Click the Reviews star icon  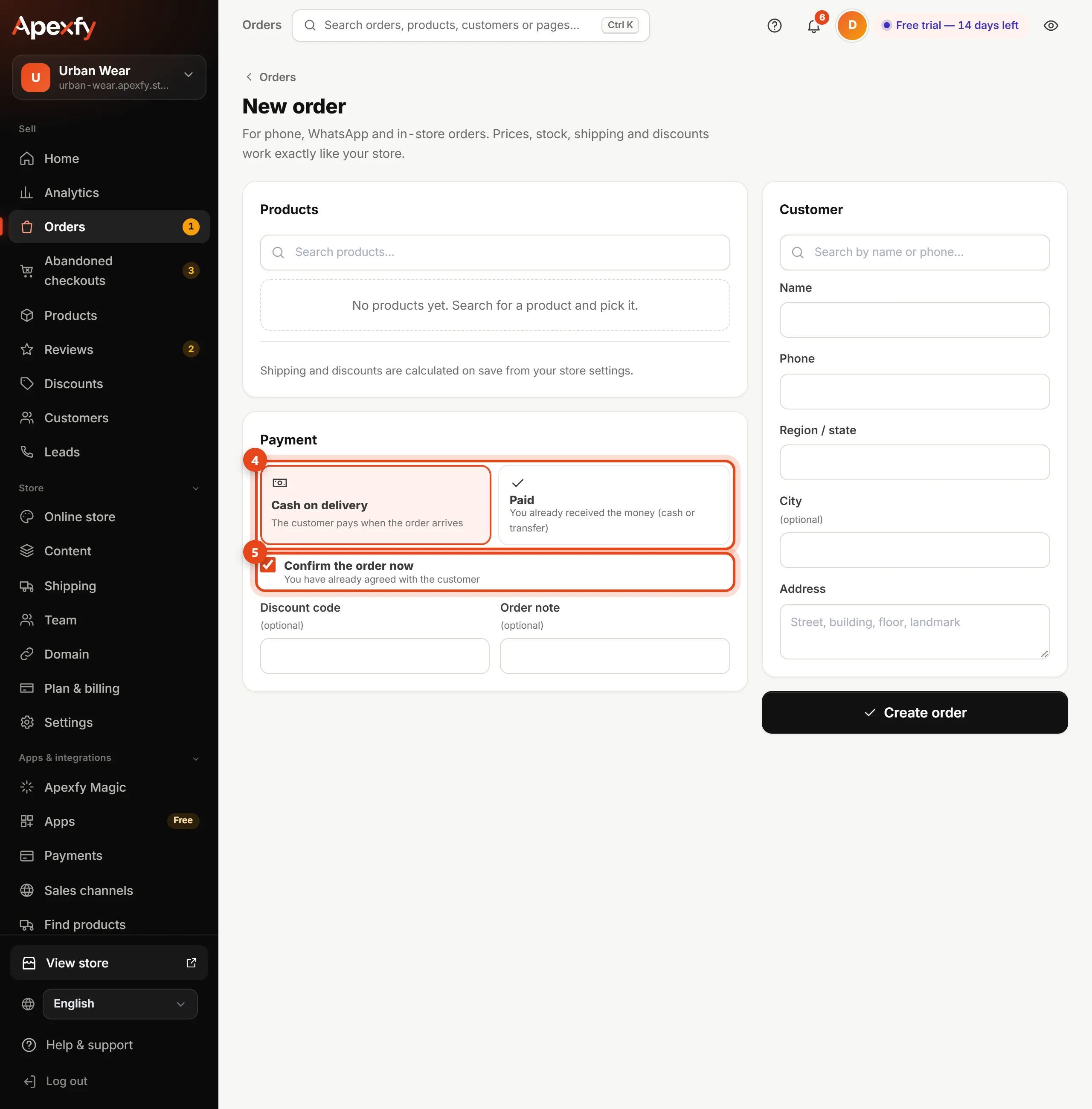pos(27,349)
